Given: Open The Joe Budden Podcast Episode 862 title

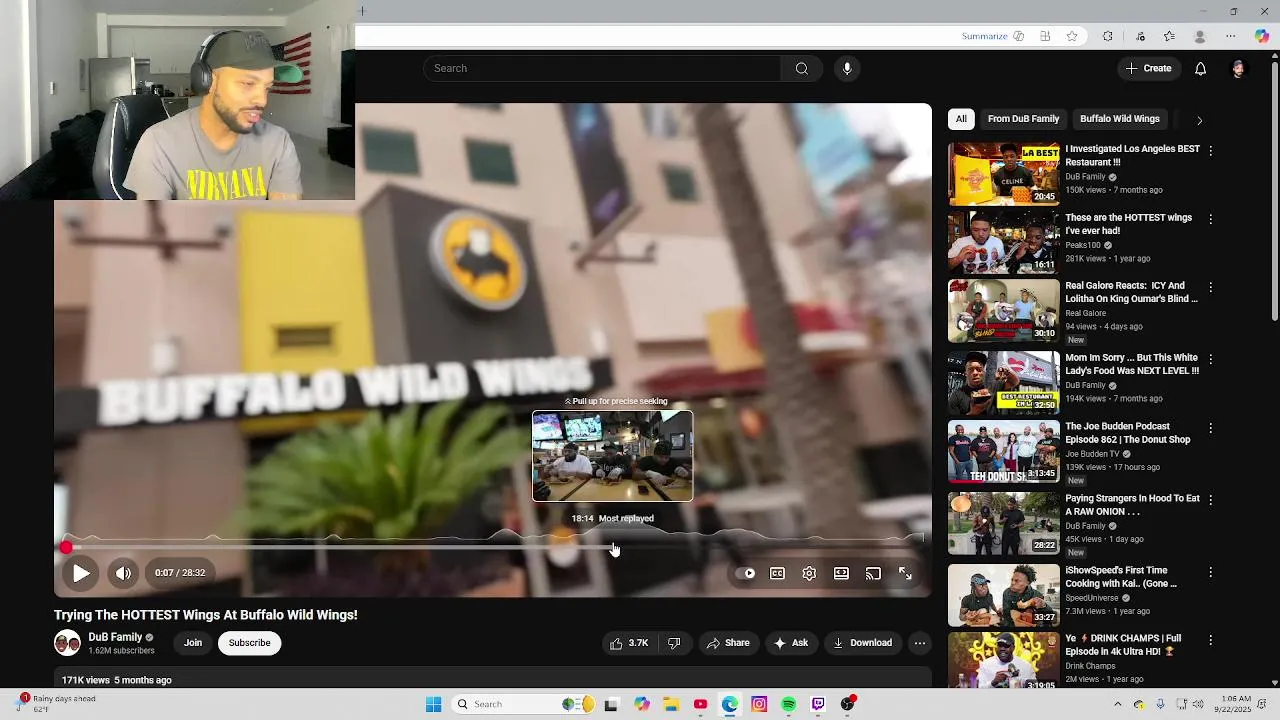Looking at the screenshot, I should point(1127,433).
